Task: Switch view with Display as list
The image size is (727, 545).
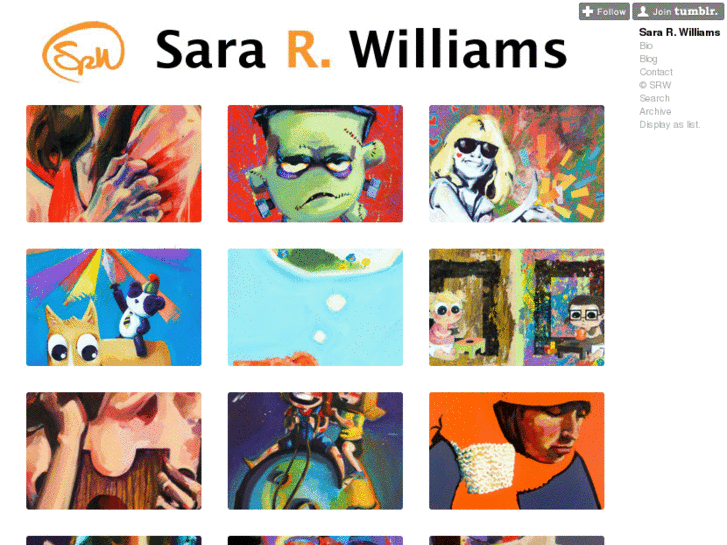Action: 670,124
